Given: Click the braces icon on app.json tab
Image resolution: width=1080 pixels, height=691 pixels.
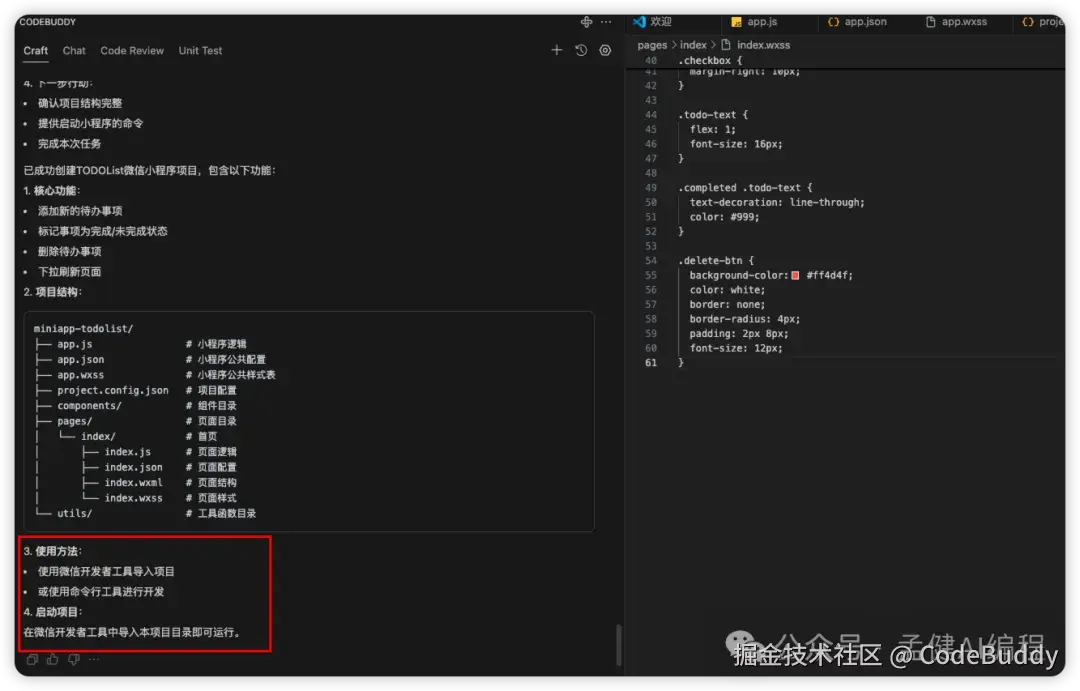Looking at the screenshot, I should point(833,22).
